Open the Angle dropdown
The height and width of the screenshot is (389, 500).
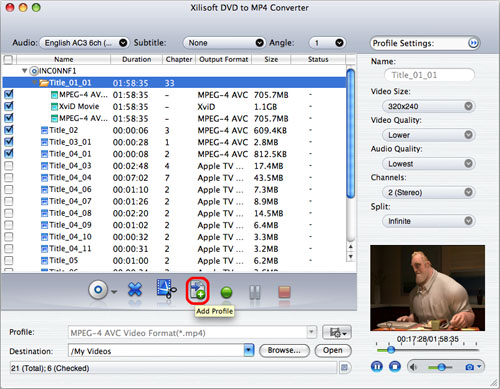click(327, 43)
